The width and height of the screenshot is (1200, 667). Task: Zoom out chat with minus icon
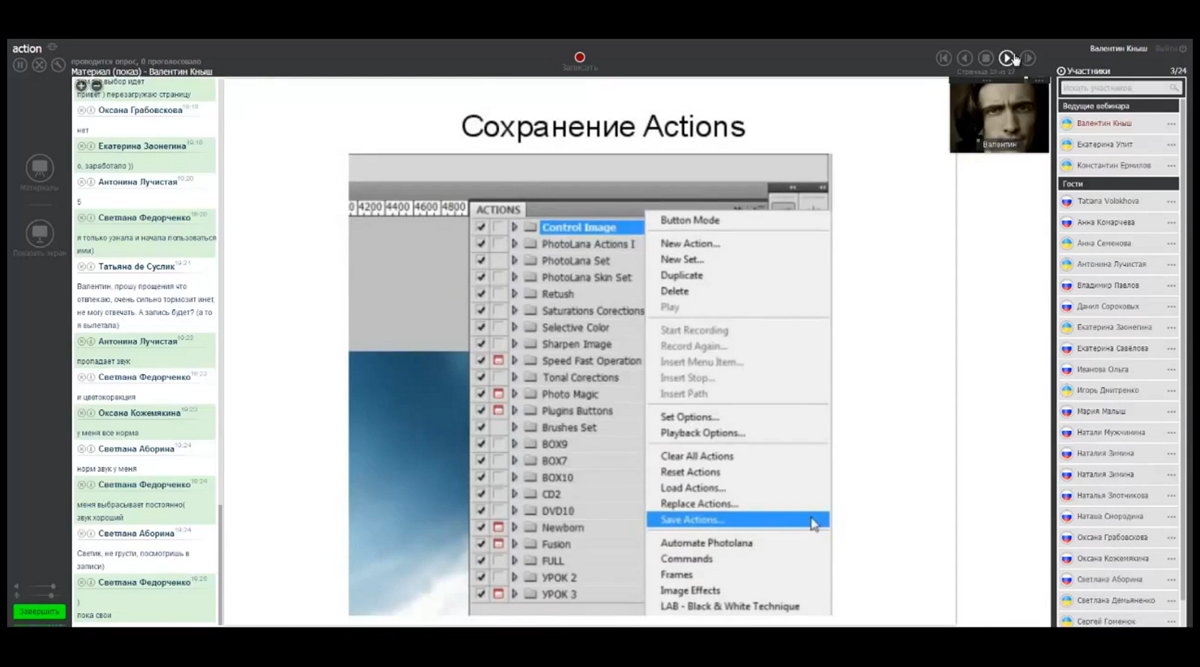click(x=96, y=86)
